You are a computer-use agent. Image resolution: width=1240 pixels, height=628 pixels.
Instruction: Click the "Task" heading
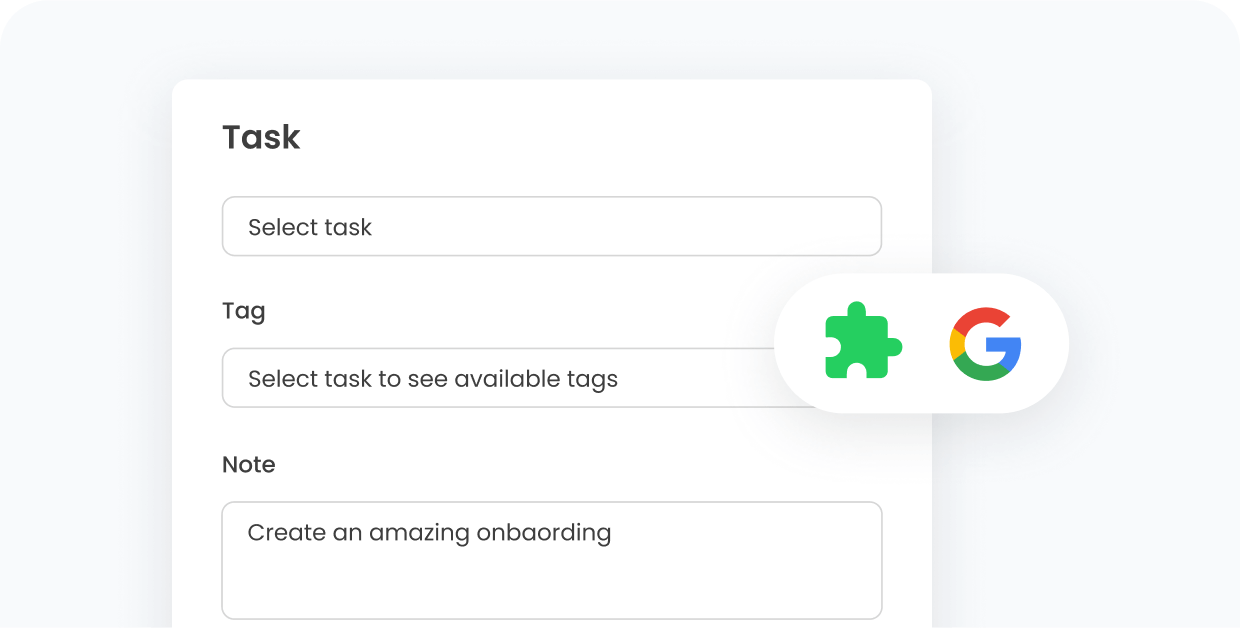click(x=261, y=137)
